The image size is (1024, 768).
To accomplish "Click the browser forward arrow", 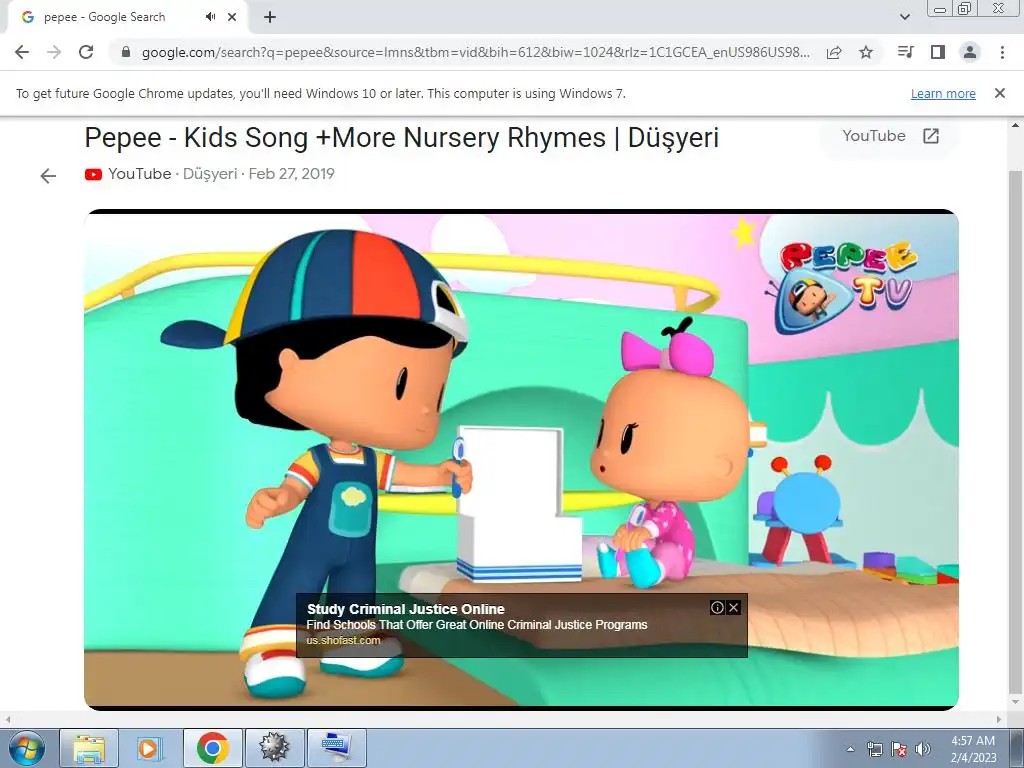I will (x=54, y=52).
